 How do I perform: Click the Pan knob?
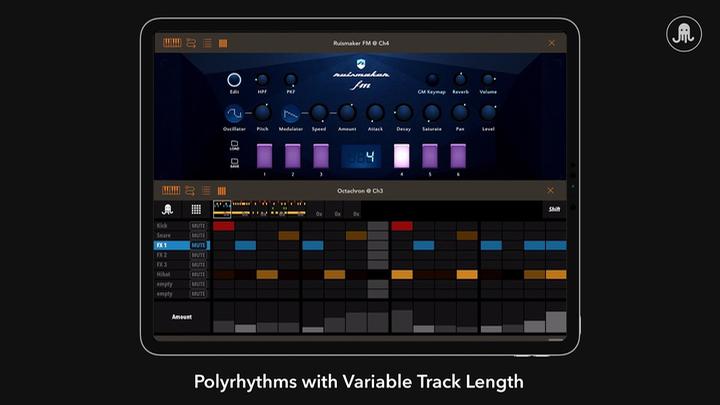click(460, 113)
